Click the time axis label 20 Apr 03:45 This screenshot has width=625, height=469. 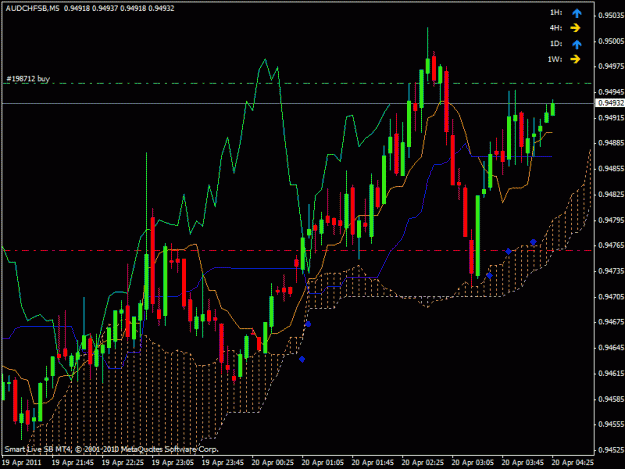click(523, 462)
